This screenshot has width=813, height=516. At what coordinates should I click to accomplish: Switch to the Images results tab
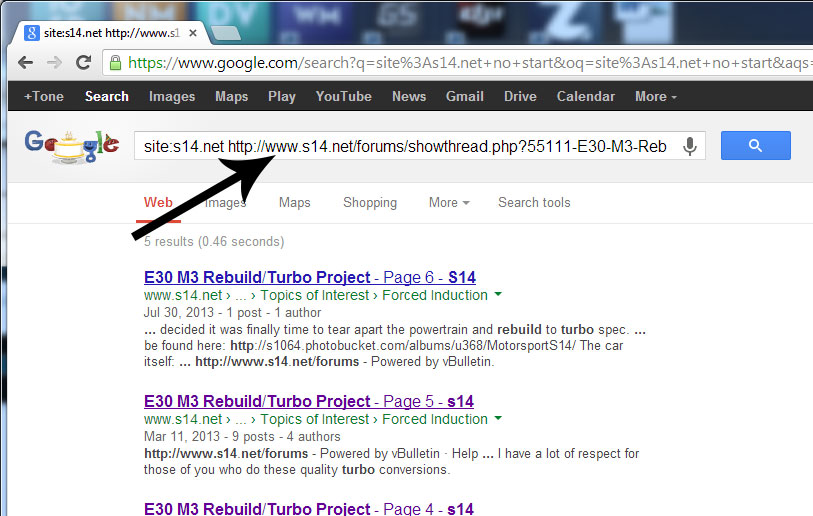pyautogui.click(x=225, y=202)
